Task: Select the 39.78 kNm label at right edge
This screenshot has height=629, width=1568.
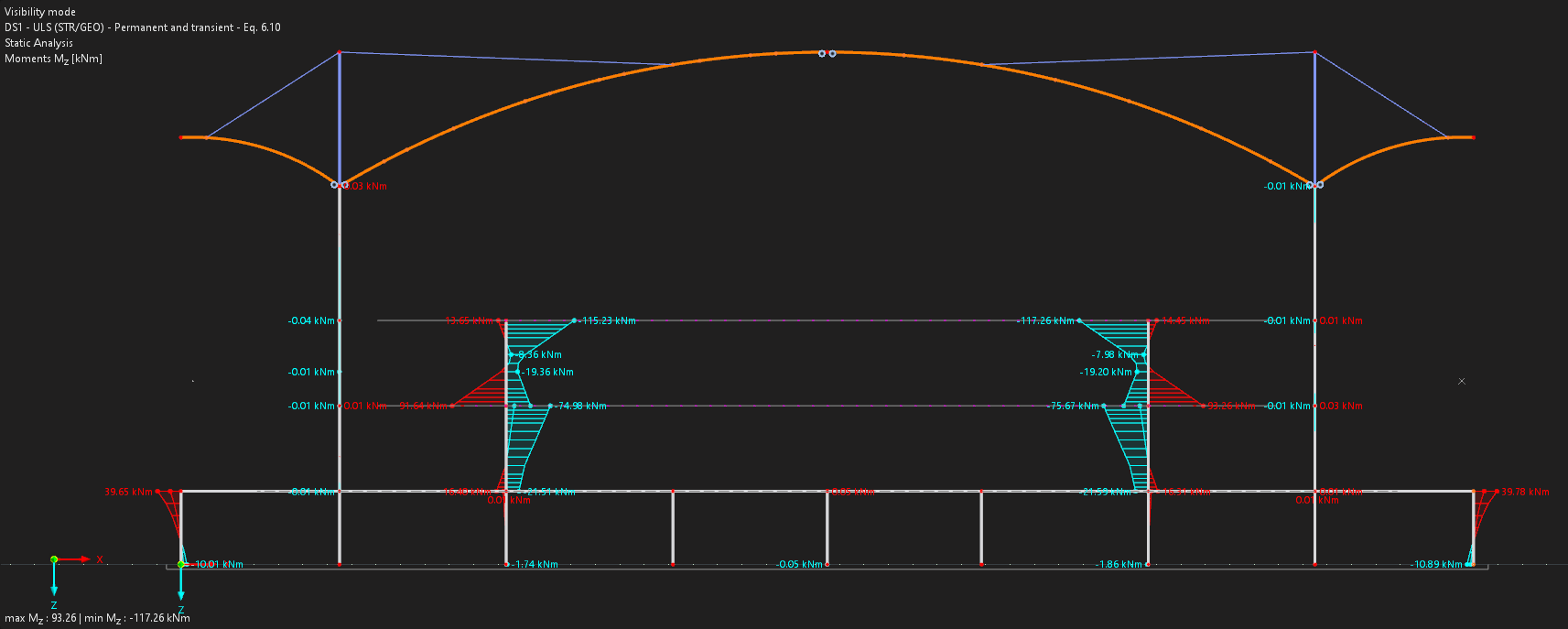Action: [1525, 493]
